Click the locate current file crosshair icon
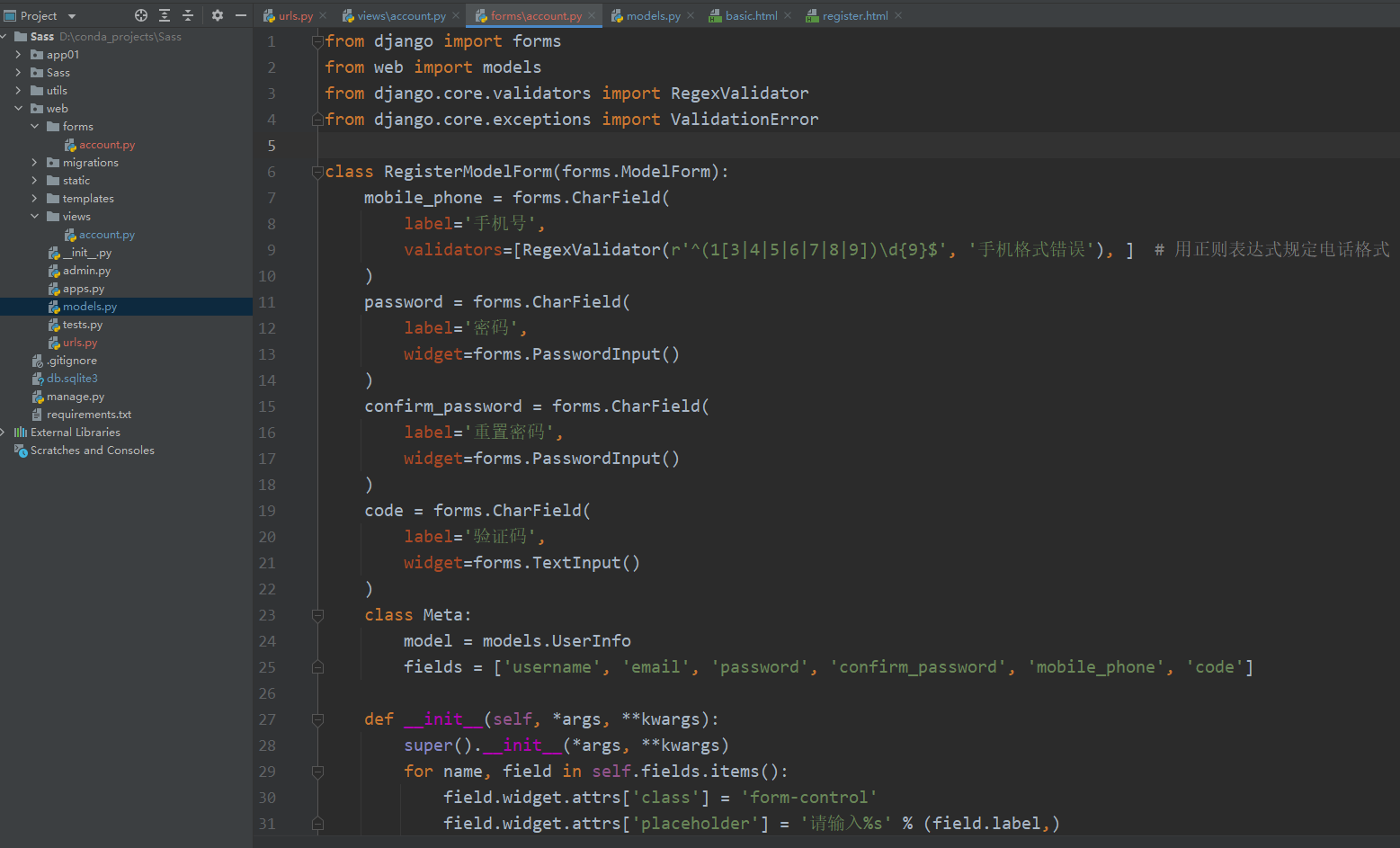 click(141, 15)
